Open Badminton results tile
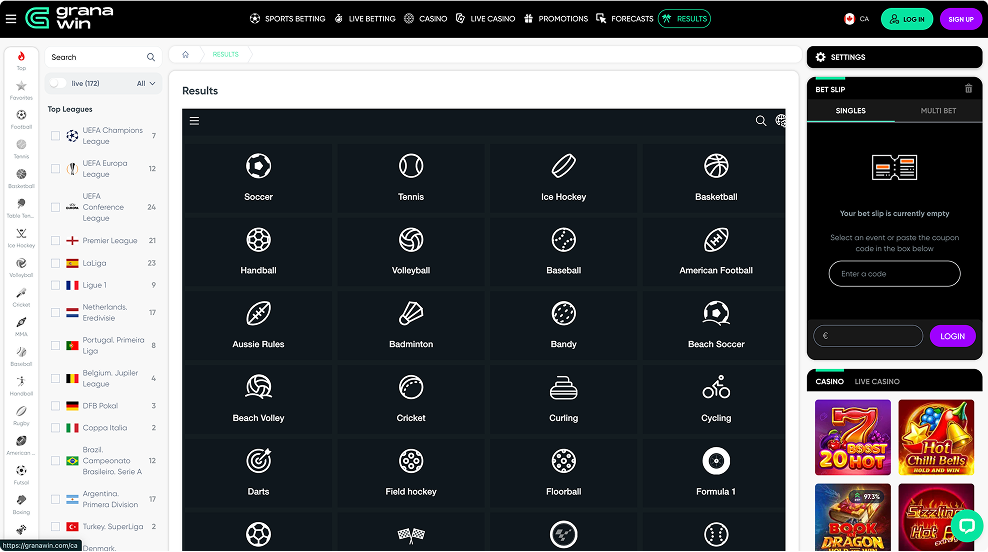Viewport: 988px width, 552px height. point(411,325)
